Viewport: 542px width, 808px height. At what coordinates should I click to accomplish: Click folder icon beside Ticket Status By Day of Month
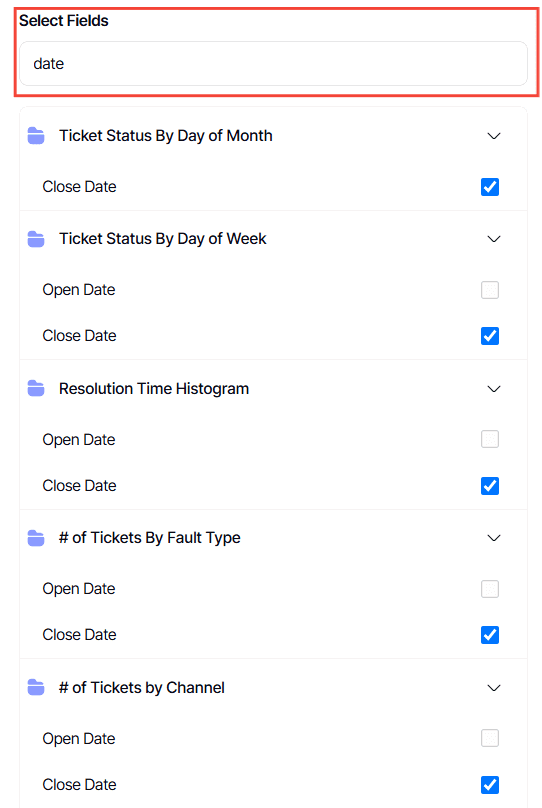click(36, 136)
